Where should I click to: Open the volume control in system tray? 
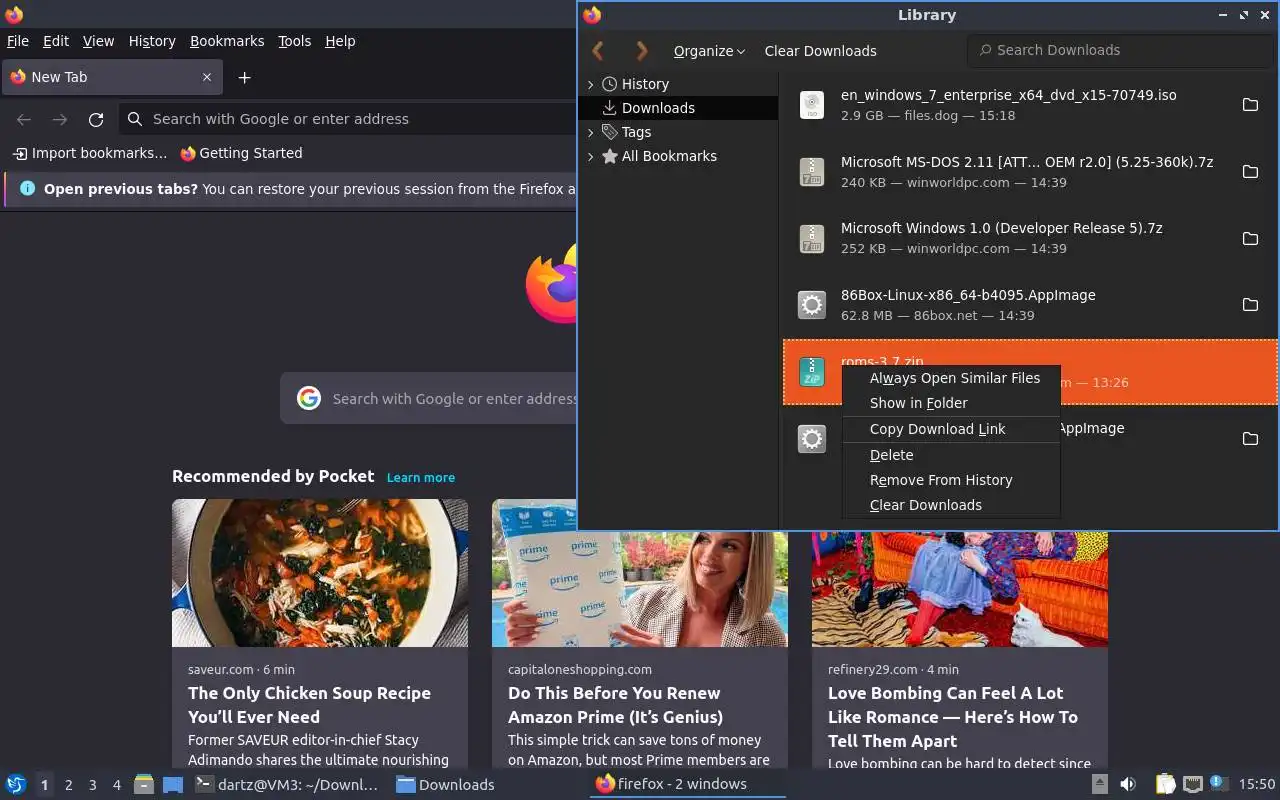coord(1128,785)
